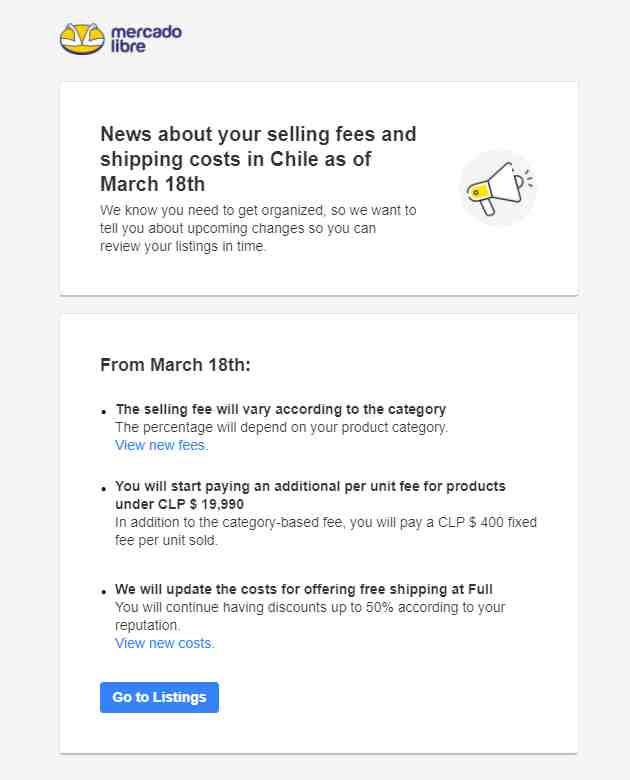Click the second bullet point dot
Image resolution: width=630 pixels, height=780 pixels.
pos(104,488)
